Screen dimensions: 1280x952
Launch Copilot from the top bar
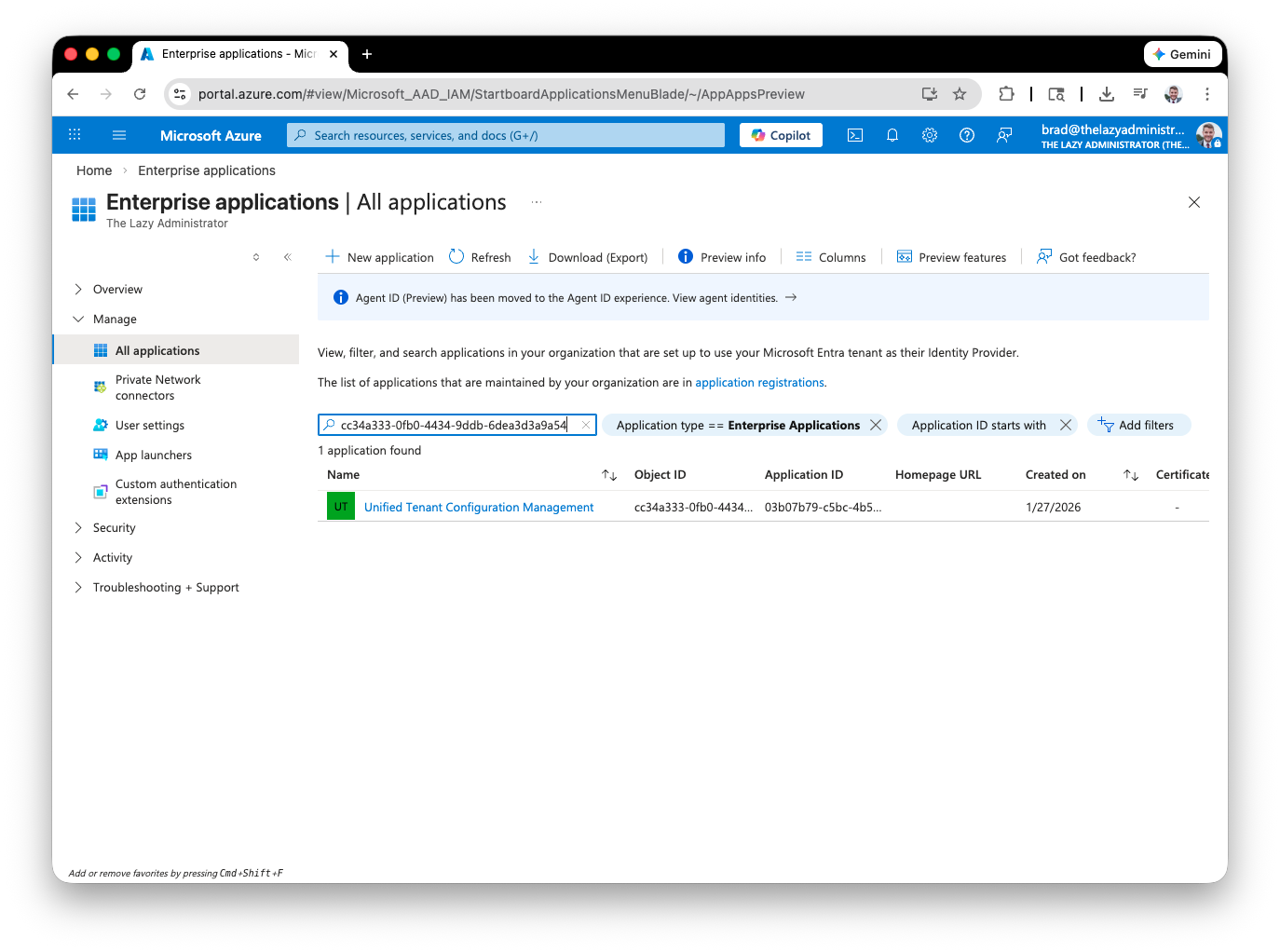(x=781, y=135)
